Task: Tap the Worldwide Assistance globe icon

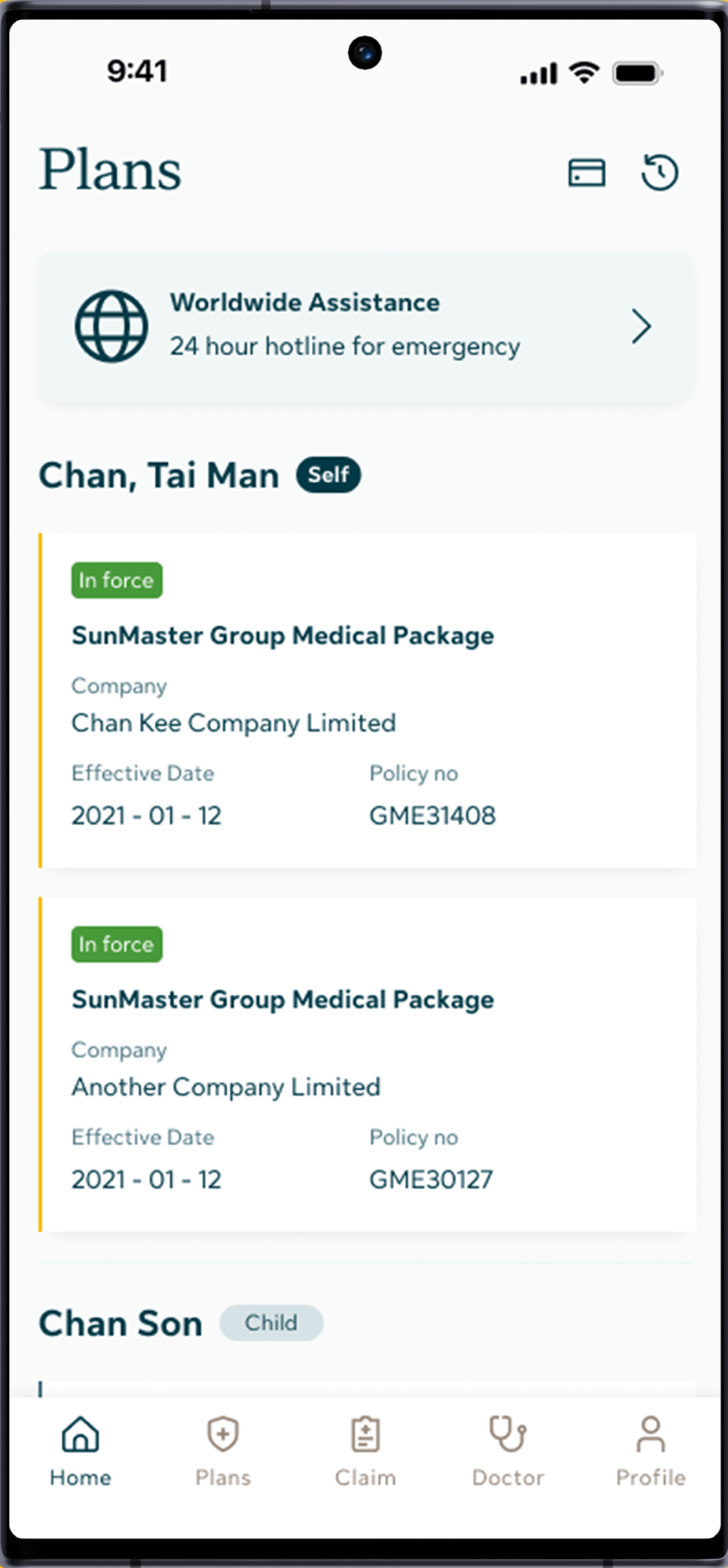Action: click(x=111, y=326)
